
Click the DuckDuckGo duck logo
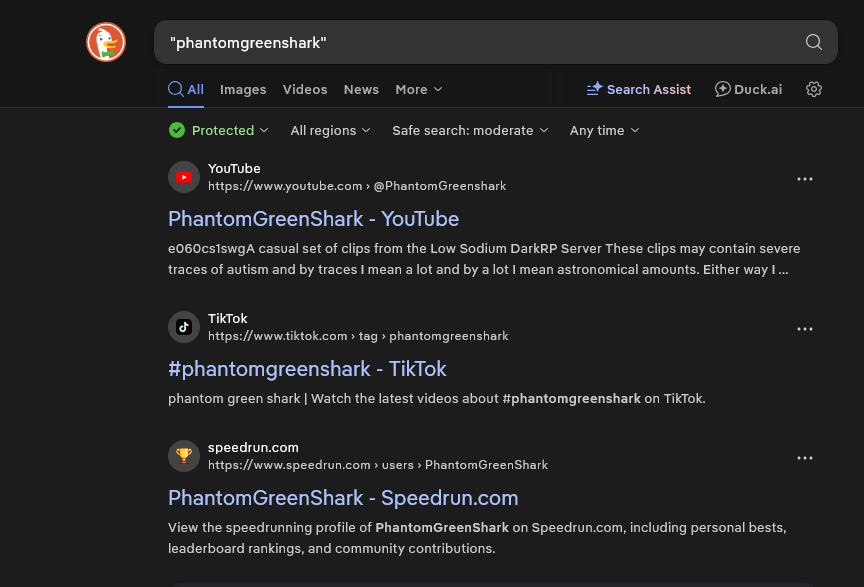(106, 42)
